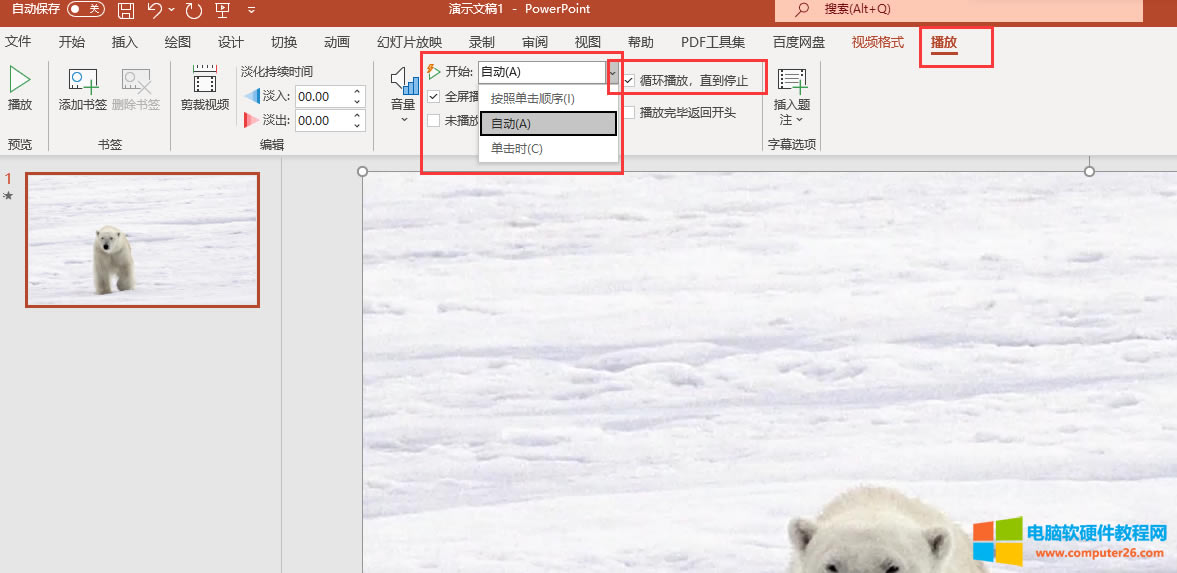
Task: Expand the Start (开始) dropdown arrow
Action: (x=613, y=72)
